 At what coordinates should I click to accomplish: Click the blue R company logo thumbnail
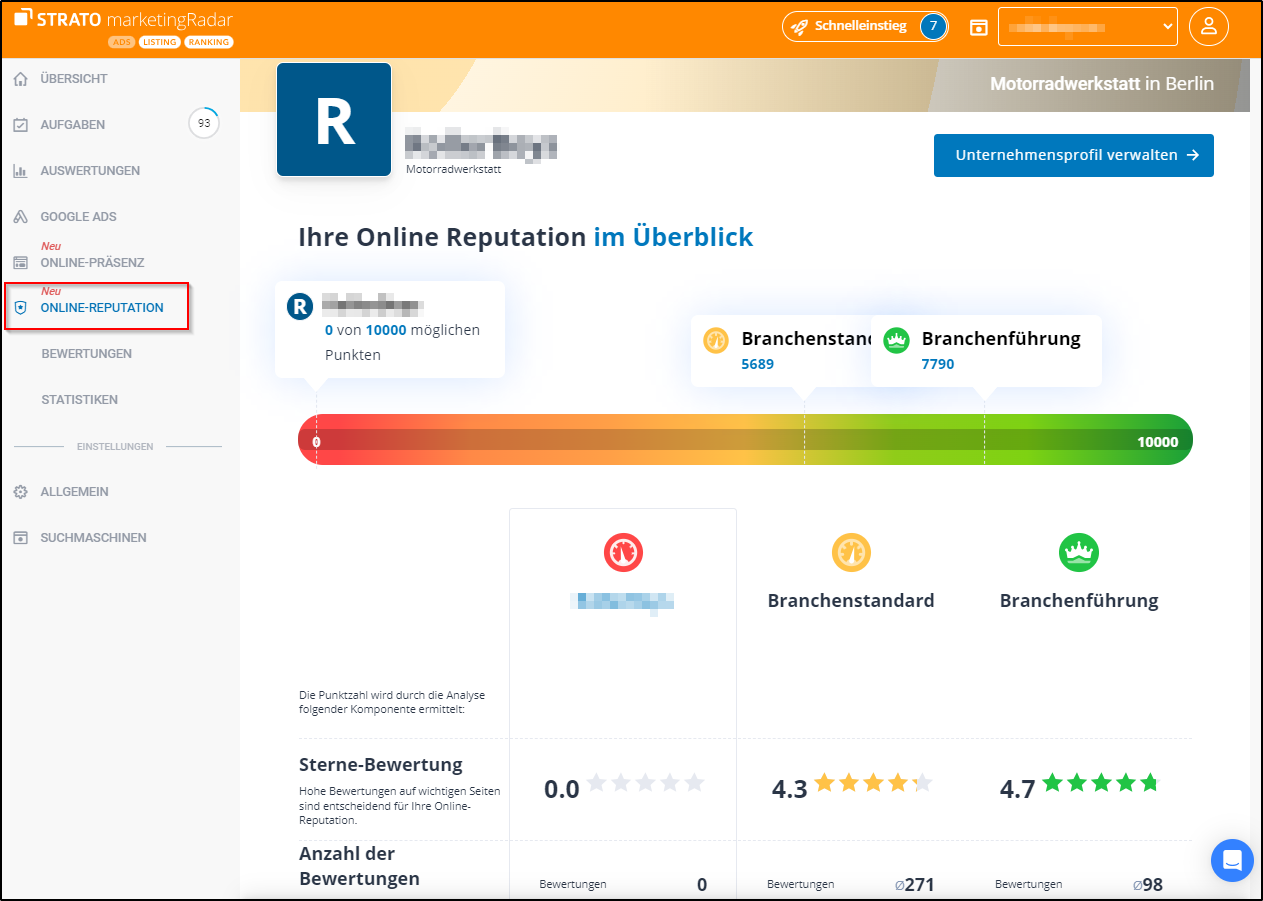[x=333, y=118]
